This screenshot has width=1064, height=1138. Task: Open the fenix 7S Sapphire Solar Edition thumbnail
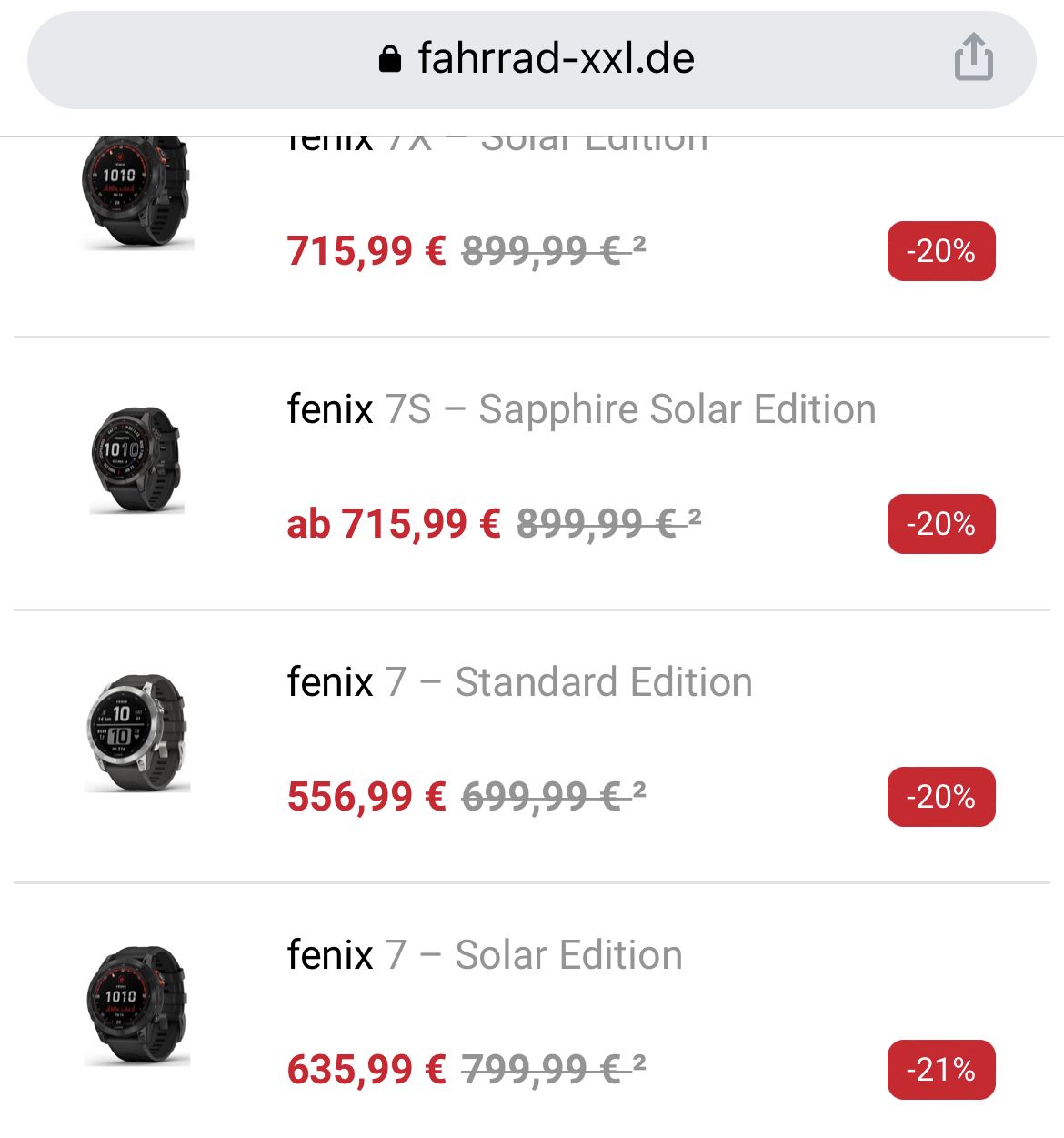point(136,459)
